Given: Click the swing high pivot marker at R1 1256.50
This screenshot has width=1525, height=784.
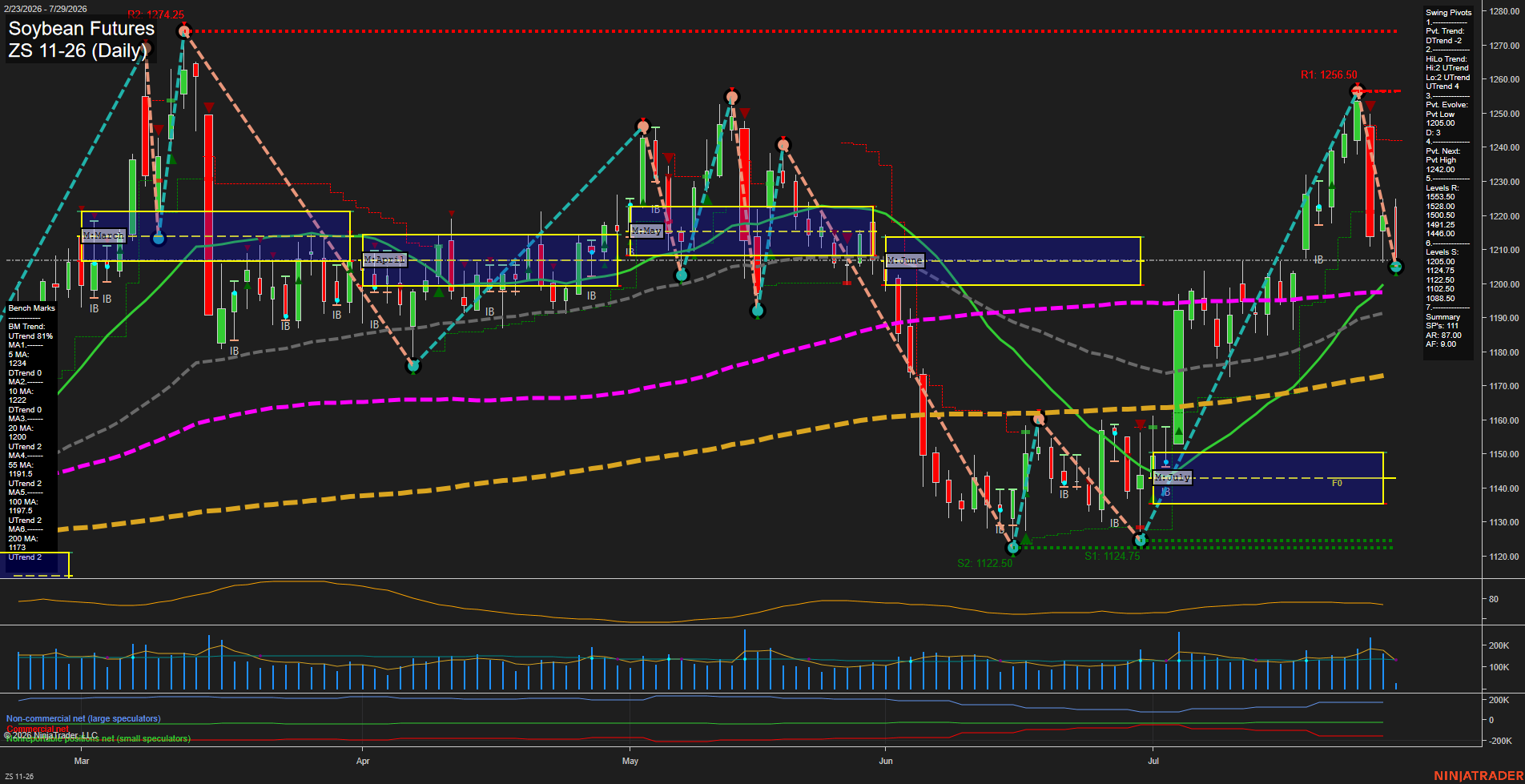Looking at the screenshot, I should tap(1356, 90).
